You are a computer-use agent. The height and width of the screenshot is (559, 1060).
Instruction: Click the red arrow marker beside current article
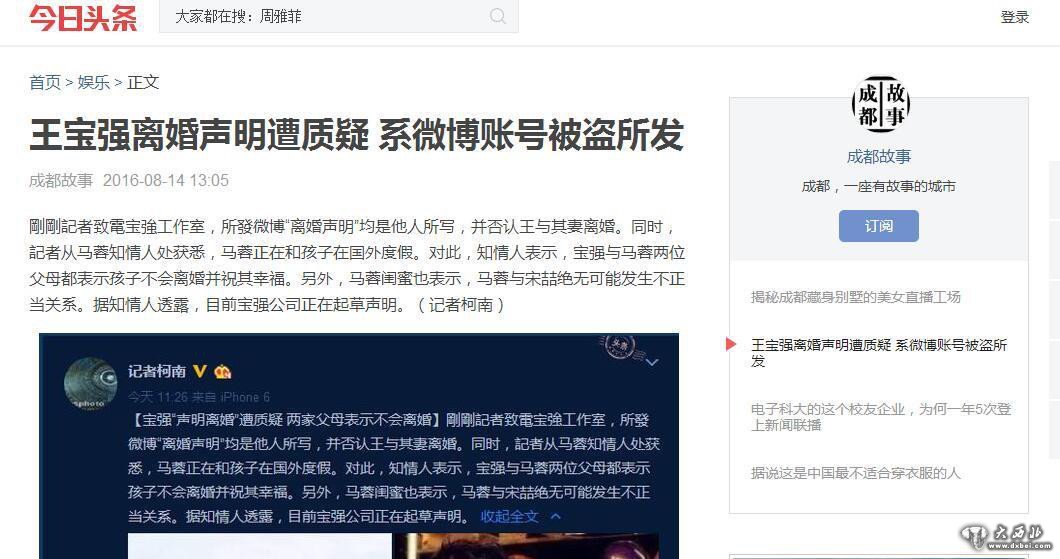(731, 344)
